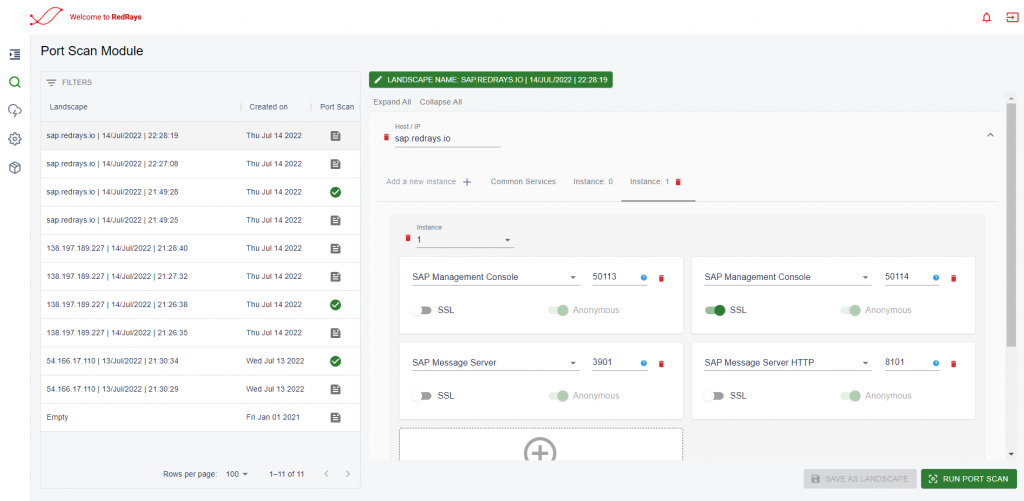Click Save As Landscape button

860,479
